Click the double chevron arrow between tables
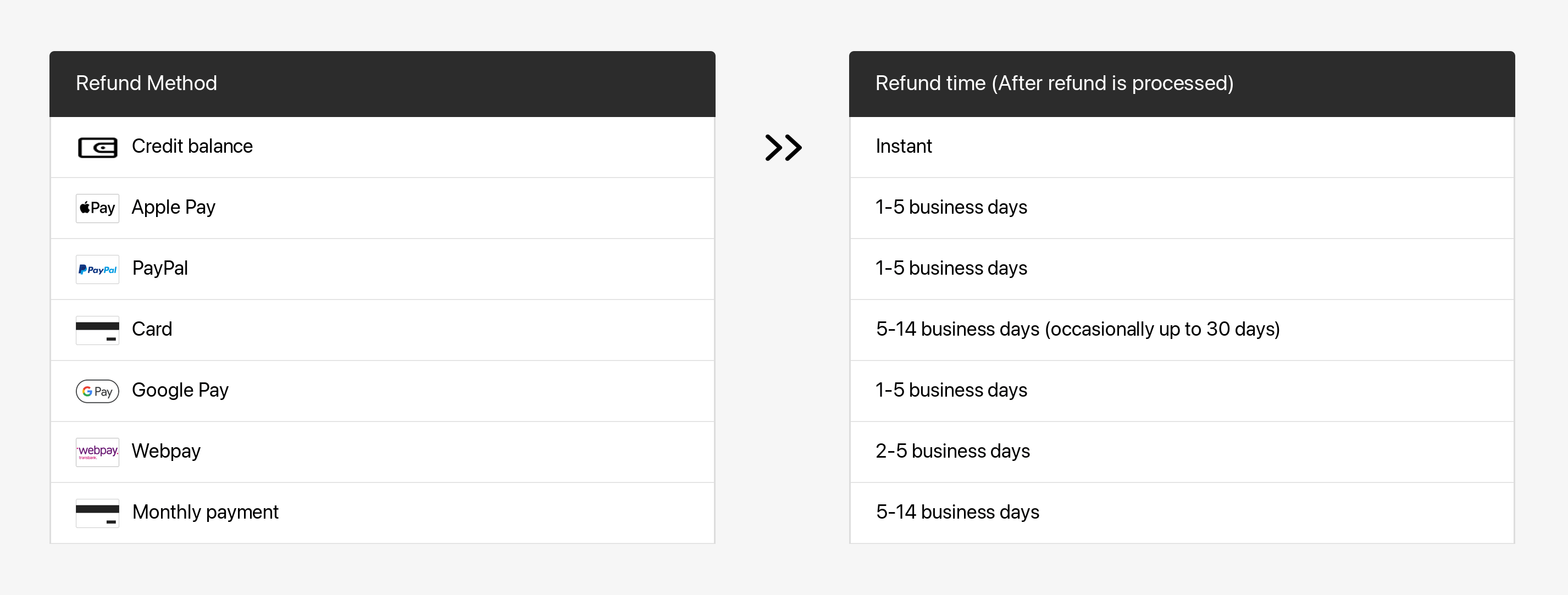 click(x=783, y=147)
